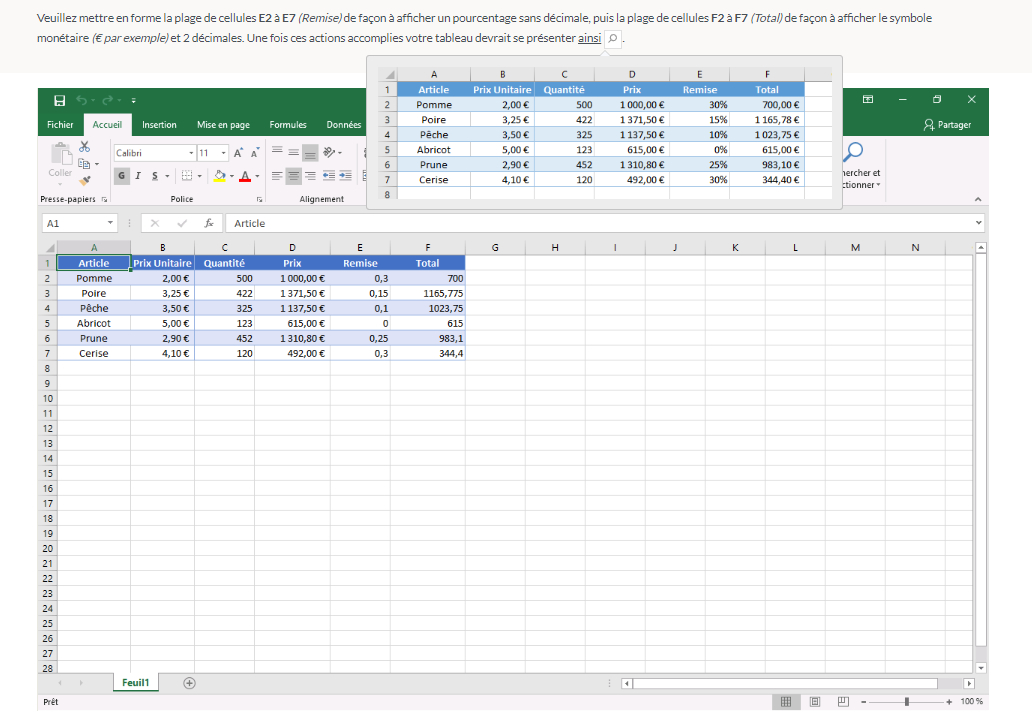Open the font size dropdown showing 11
The image size is (1032, 716).
click(224, 153)
